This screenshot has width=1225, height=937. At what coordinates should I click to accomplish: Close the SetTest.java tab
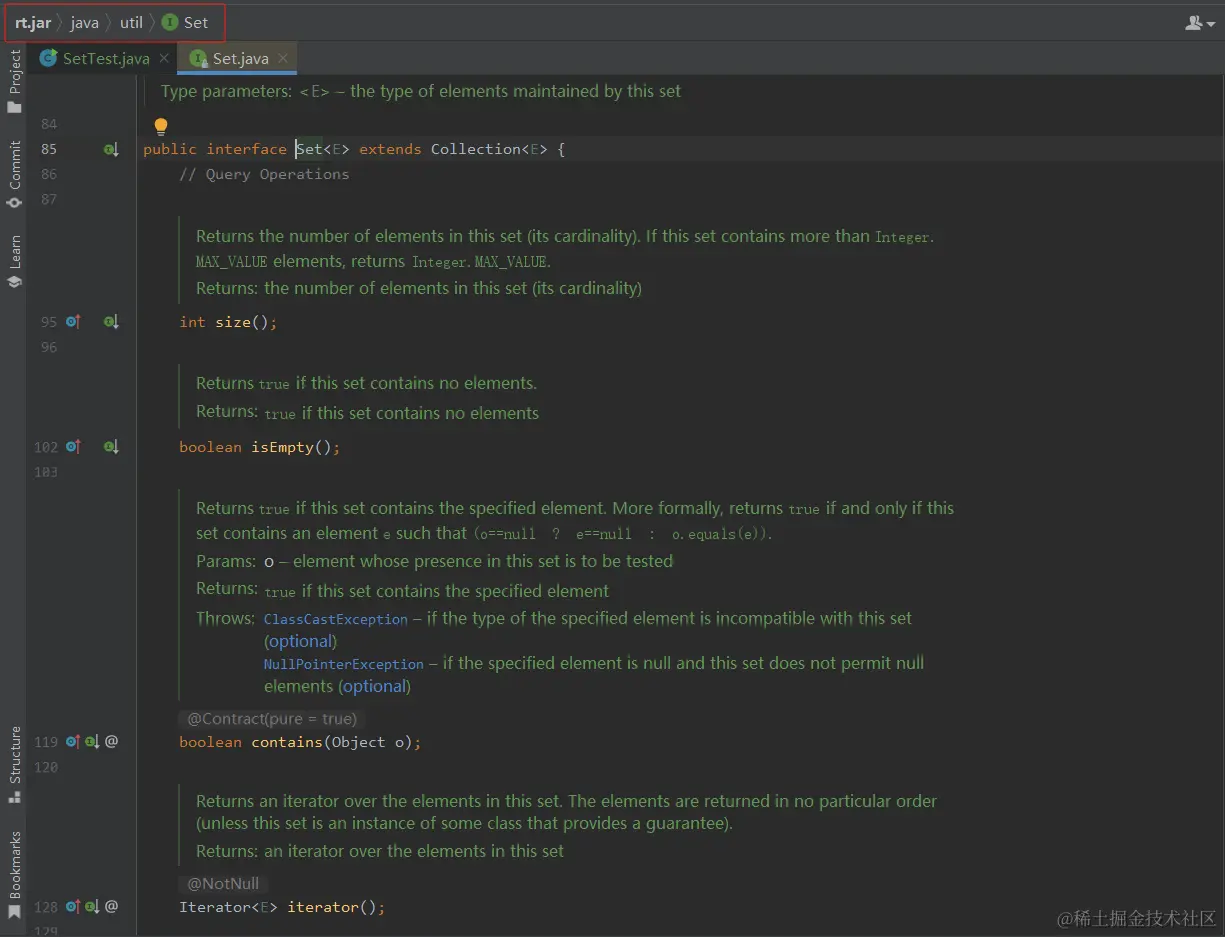click(x=164, y=58)
